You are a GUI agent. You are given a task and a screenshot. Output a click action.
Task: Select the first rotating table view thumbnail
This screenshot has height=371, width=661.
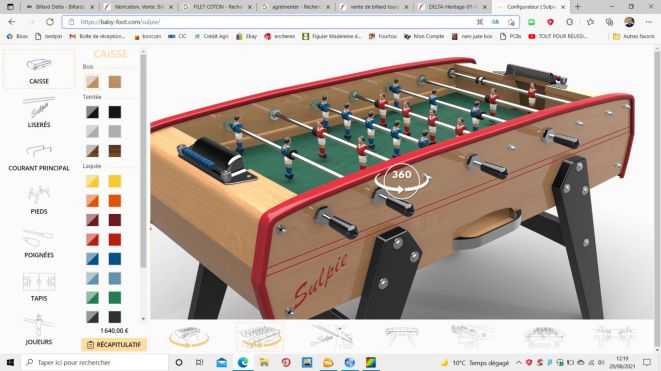(x=189, y=337)
